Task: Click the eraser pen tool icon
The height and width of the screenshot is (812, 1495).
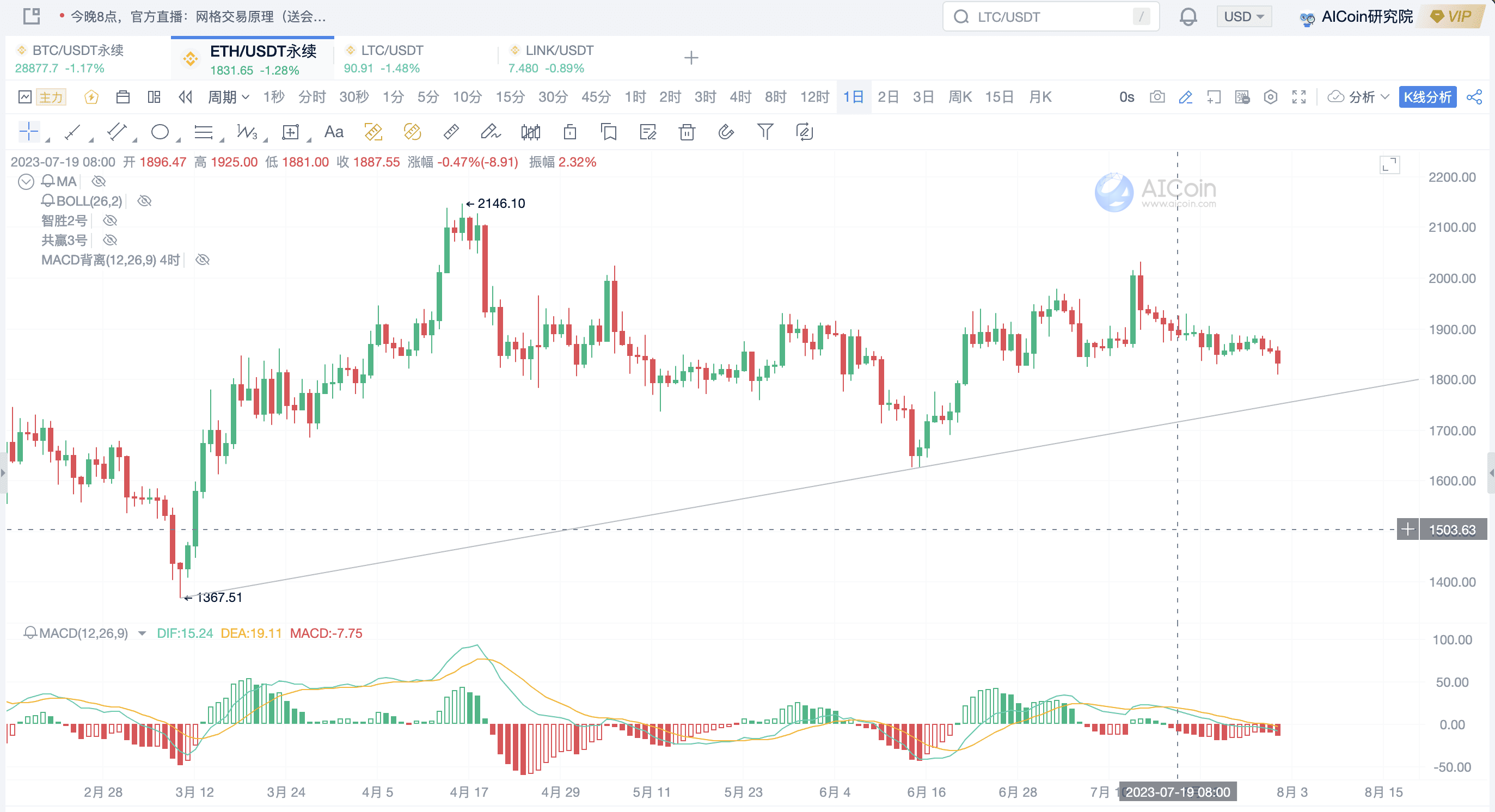Action: [x=491, y=132]
